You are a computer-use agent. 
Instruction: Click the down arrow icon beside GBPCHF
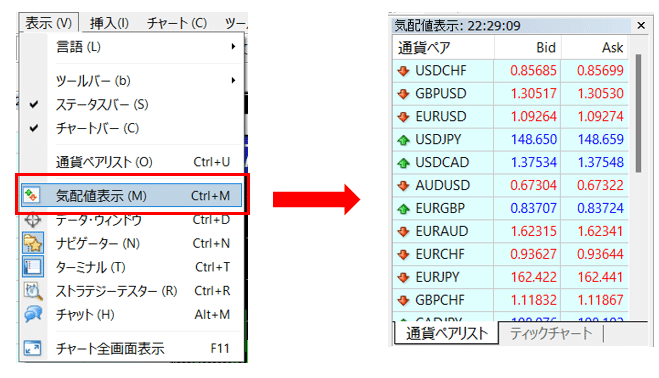[x=403, y=300]
